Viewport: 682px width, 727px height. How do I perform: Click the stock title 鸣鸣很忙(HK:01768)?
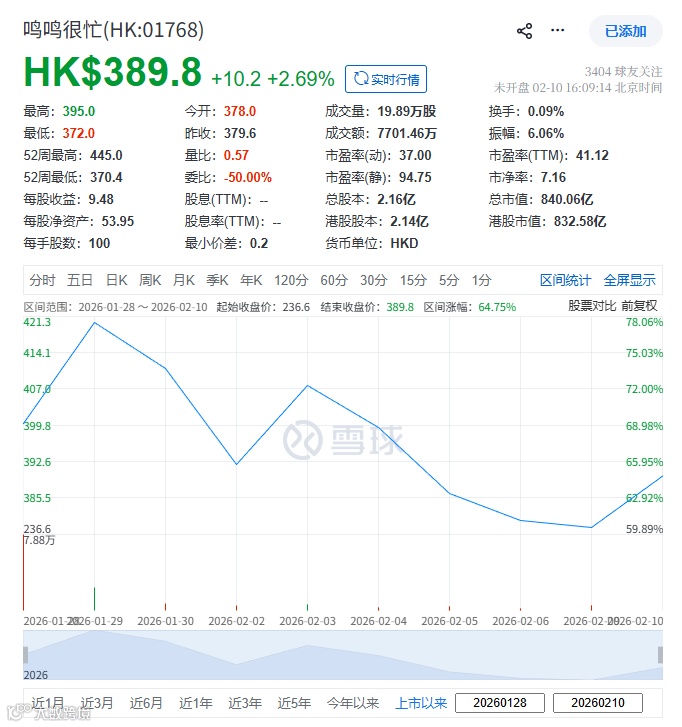pos(114,30)
